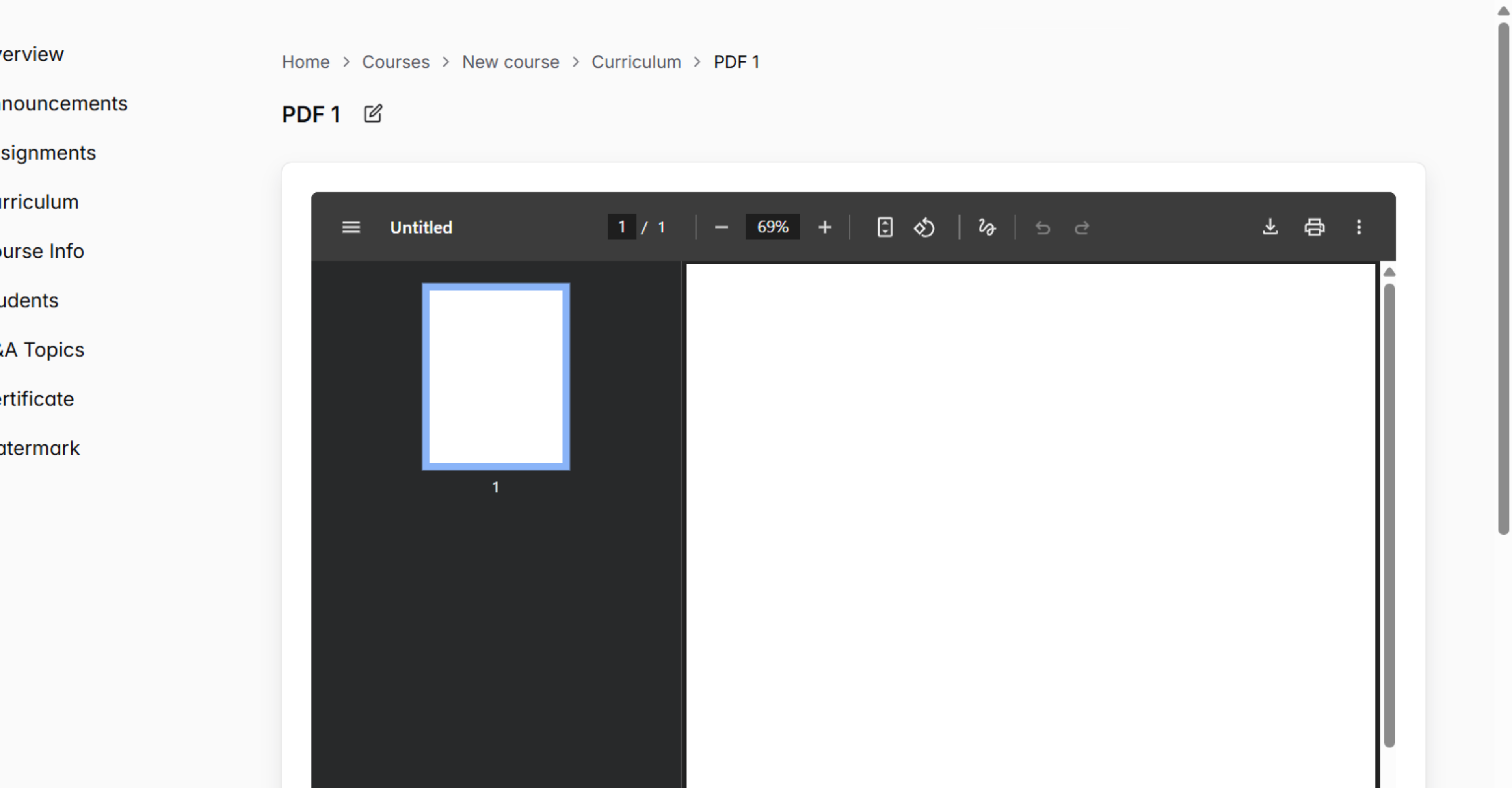The height and width of the screenshot is (788, 1512).
Task: Enable the draw annotation tool
Action: pos(986,228)
